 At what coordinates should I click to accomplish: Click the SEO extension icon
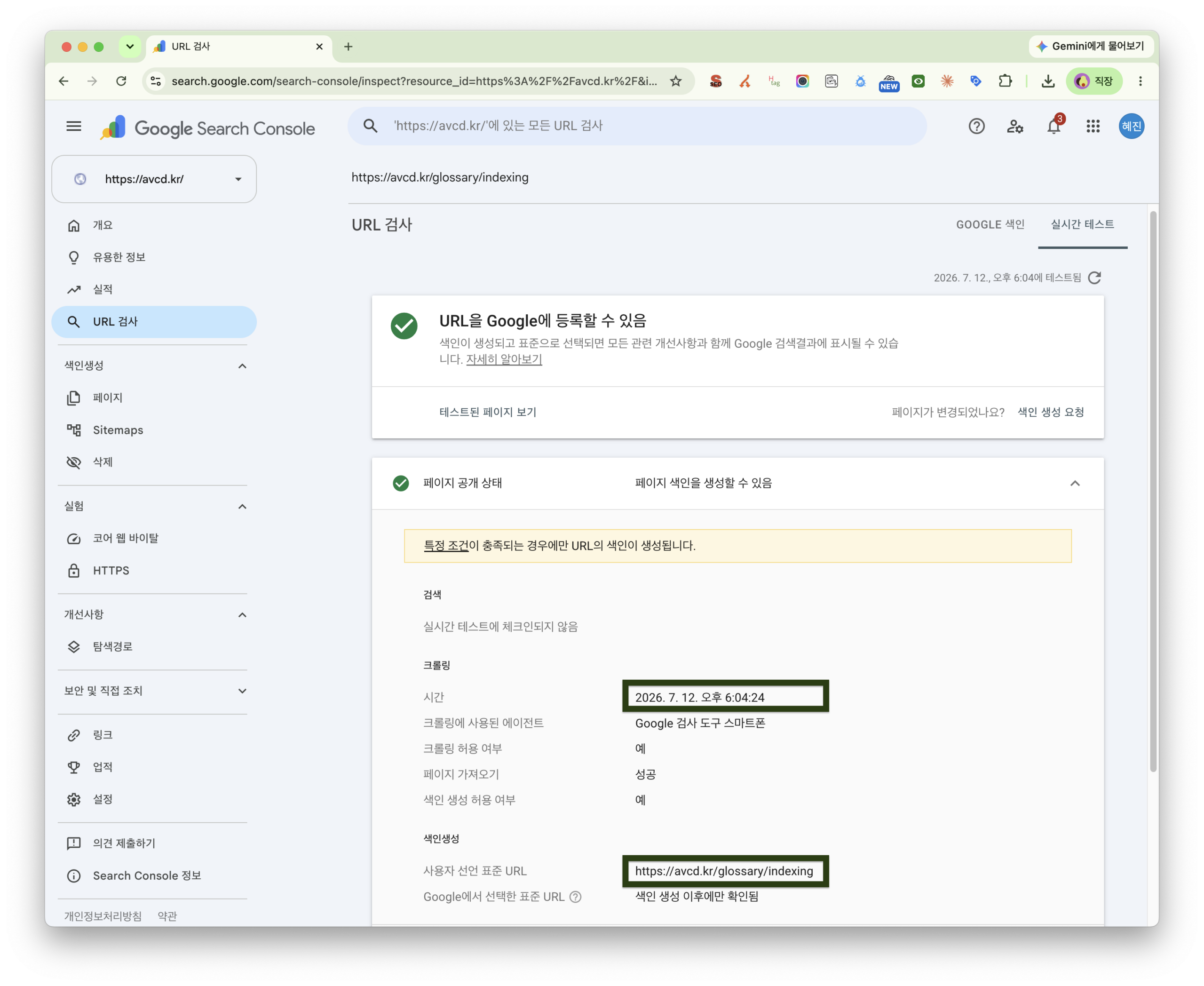click(x=716, y=81)
